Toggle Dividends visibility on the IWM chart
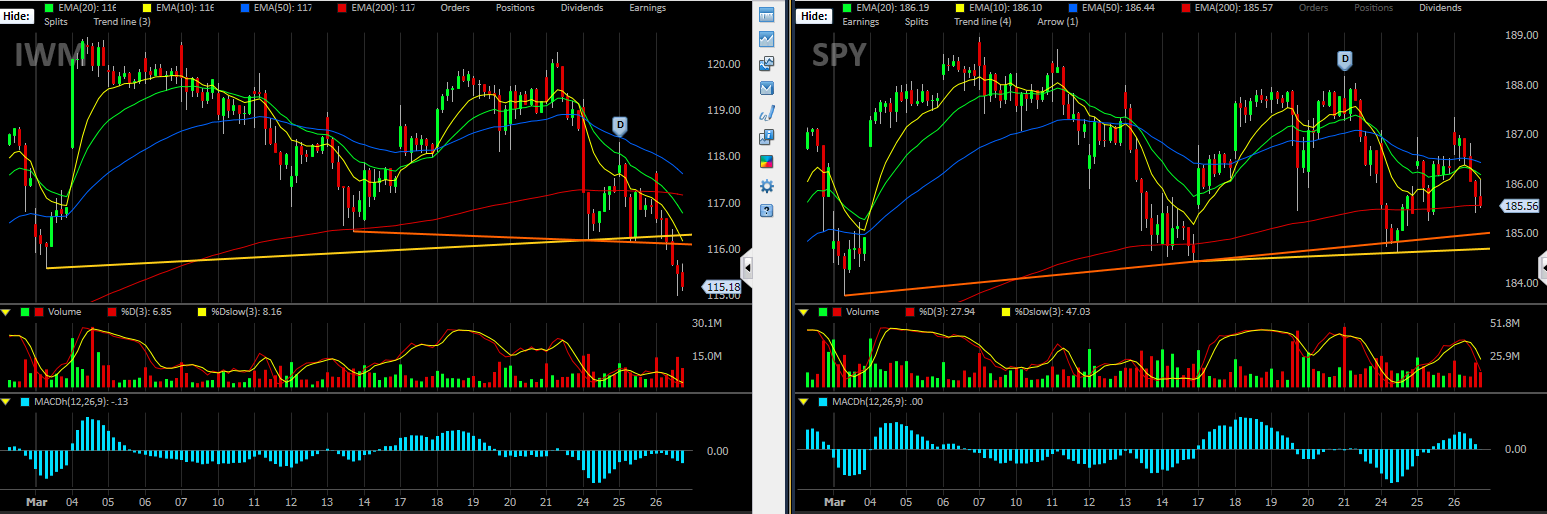 (580, 8)
